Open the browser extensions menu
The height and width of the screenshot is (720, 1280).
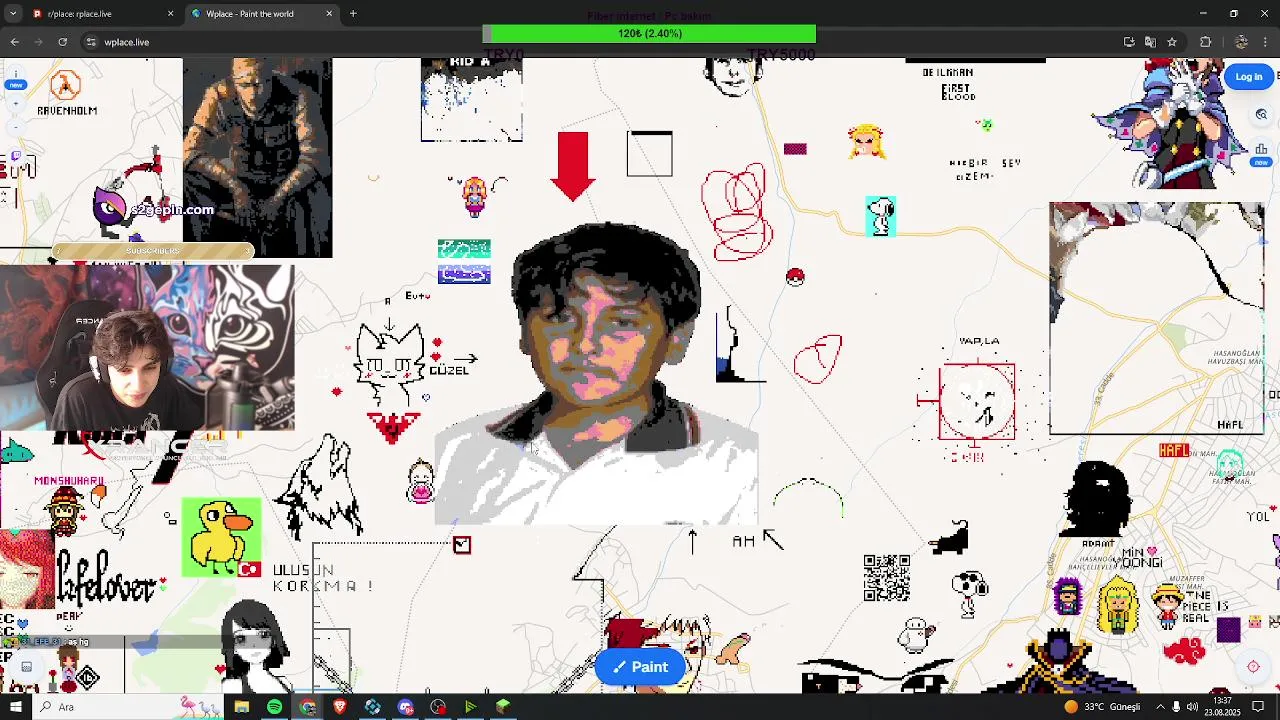[1205, 42]
